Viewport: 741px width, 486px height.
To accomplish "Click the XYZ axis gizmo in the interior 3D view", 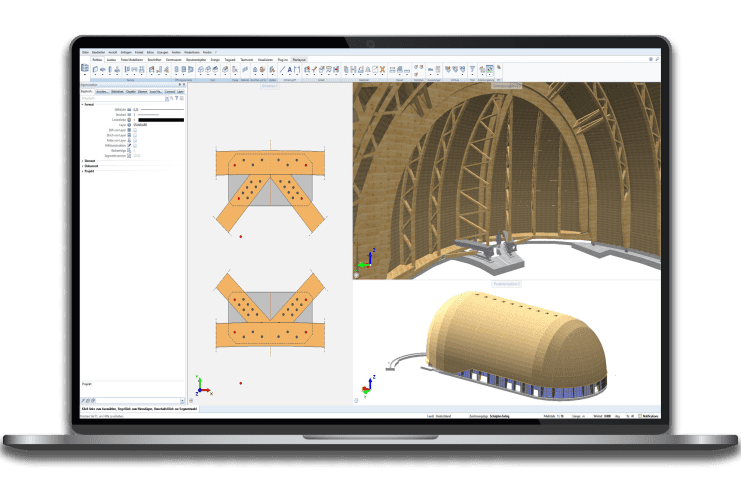I will [x=368, y=261].
